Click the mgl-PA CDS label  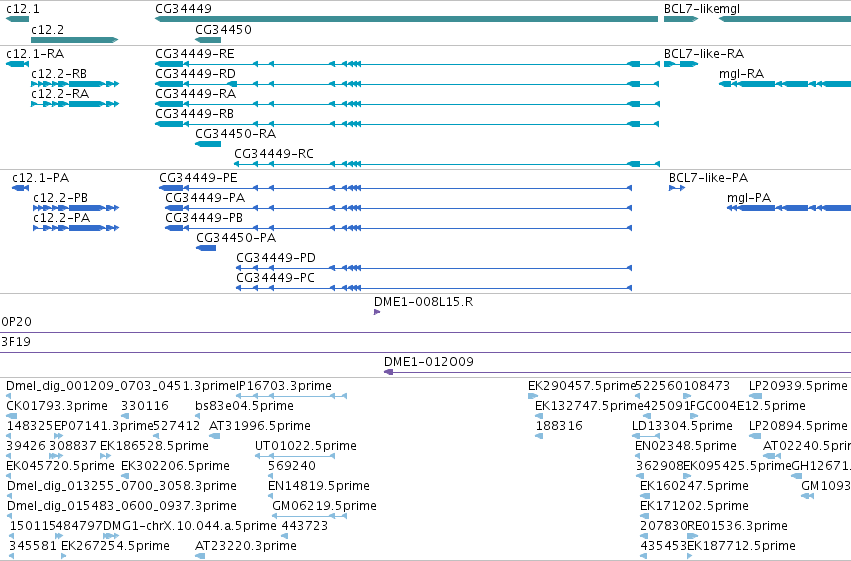tap(749, 198)
